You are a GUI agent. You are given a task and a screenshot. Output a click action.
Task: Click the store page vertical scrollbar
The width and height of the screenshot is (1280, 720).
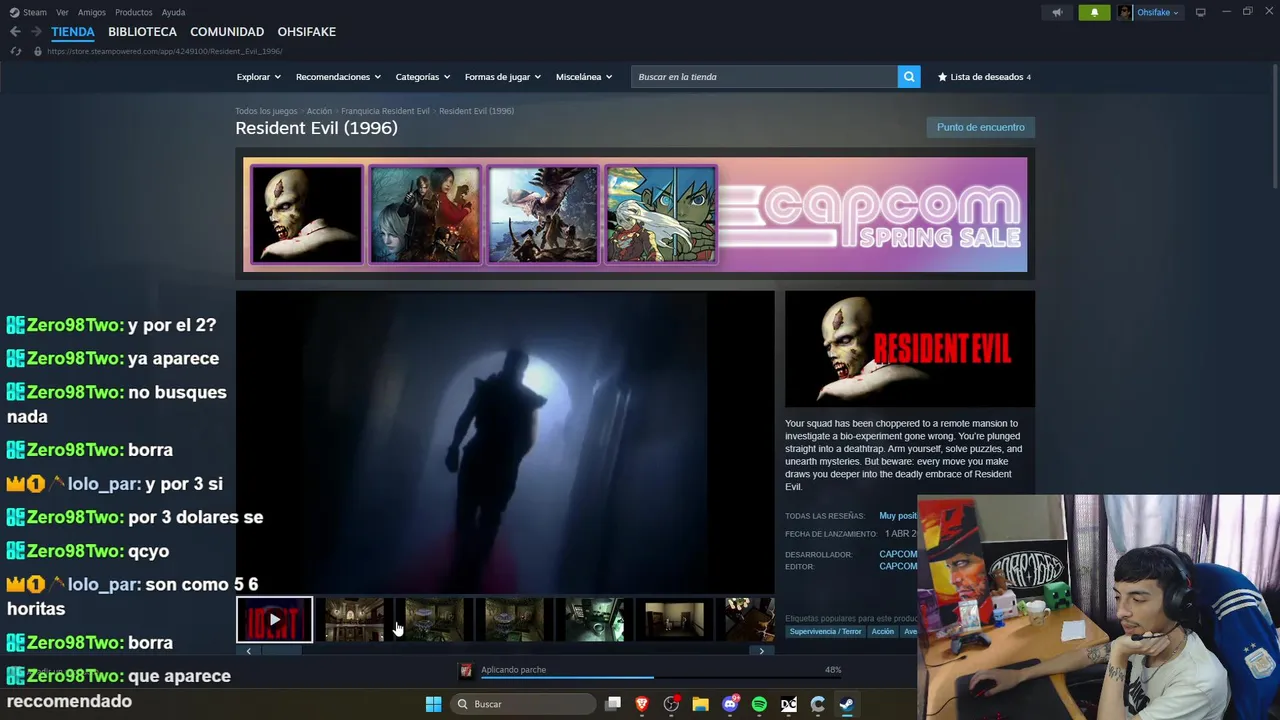tap(1275, 125)
